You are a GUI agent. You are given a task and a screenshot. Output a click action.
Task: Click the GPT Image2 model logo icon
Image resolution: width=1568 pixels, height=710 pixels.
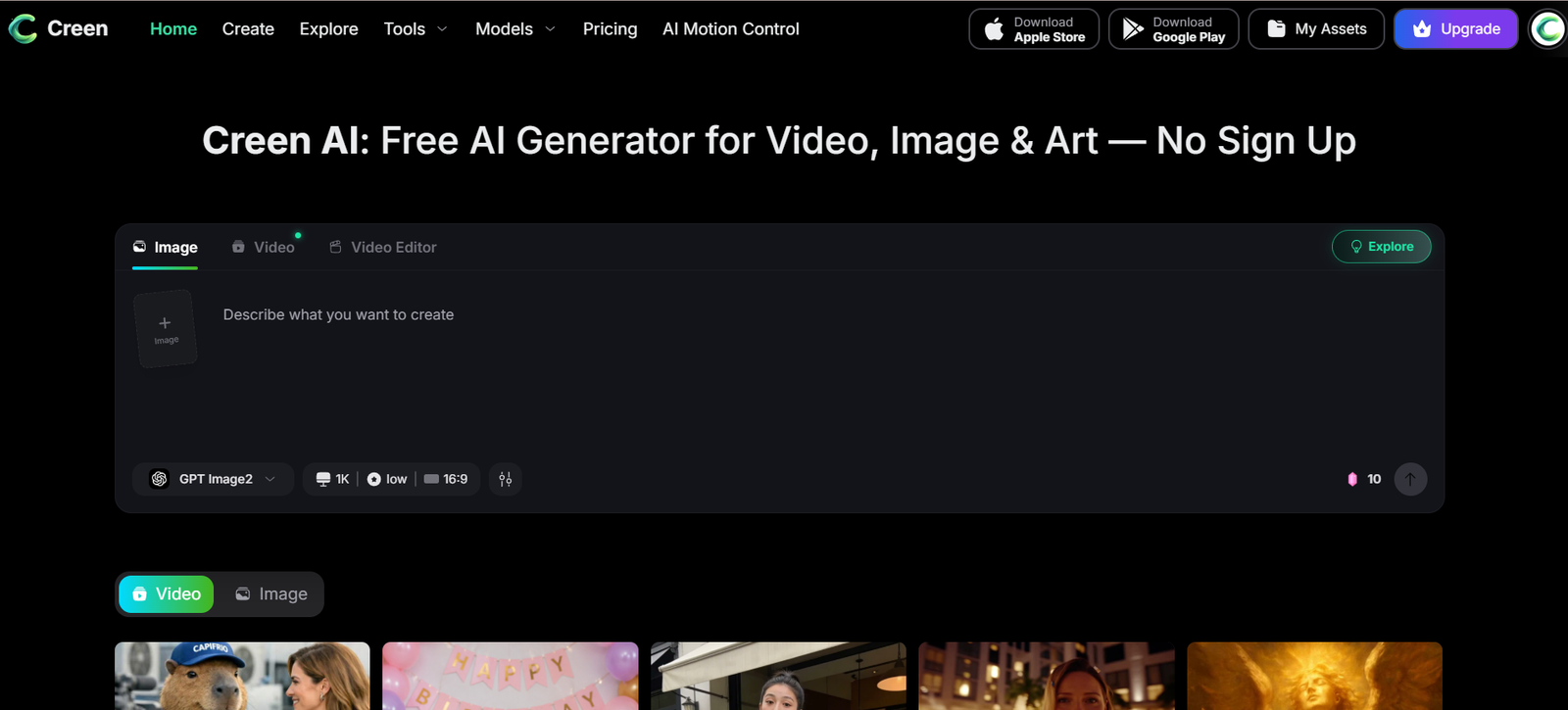coord(159,479)
